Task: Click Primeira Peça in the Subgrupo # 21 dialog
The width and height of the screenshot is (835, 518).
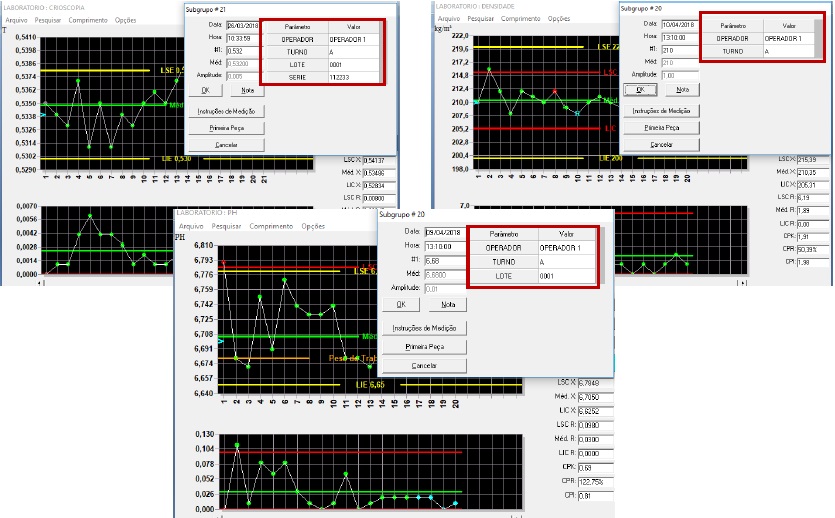Action: click(231, 128)
